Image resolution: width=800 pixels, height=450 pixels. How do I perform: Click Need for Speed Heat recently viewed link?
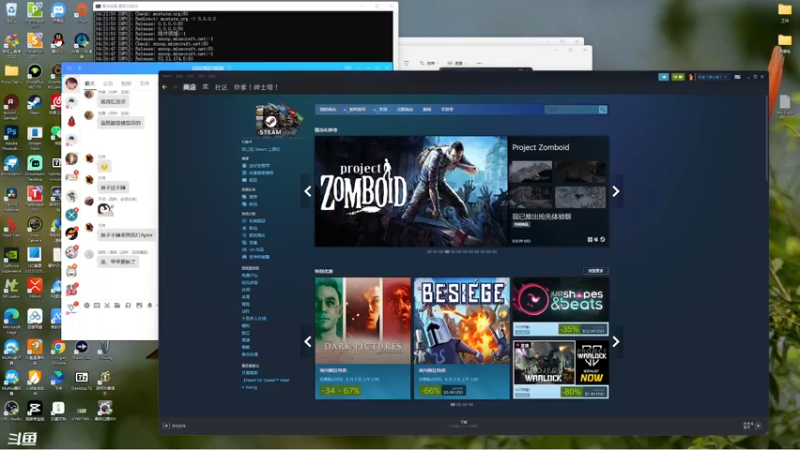(266, 380)
